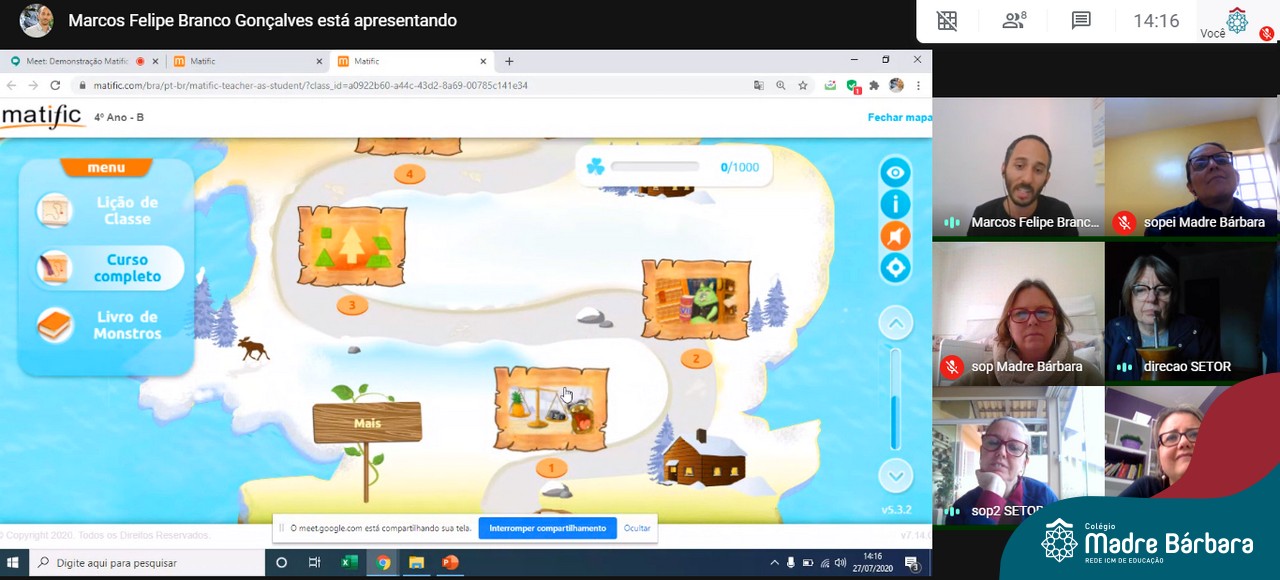
Task: Click the recenter map target icon
Action: tap(895, 268)
